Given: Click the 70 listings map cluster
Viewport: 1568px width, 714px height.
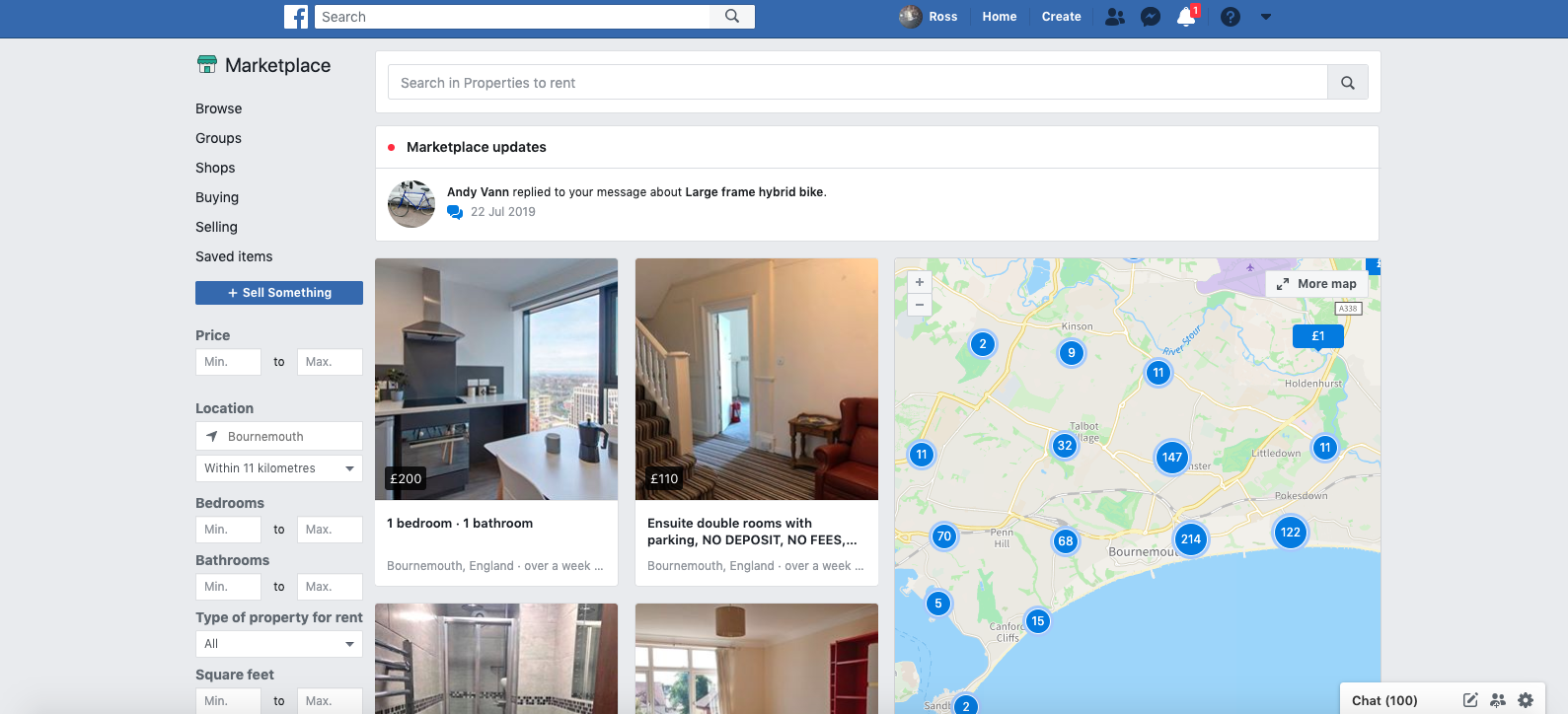Looking at the screenshot, I should click(x=944, y=536).
